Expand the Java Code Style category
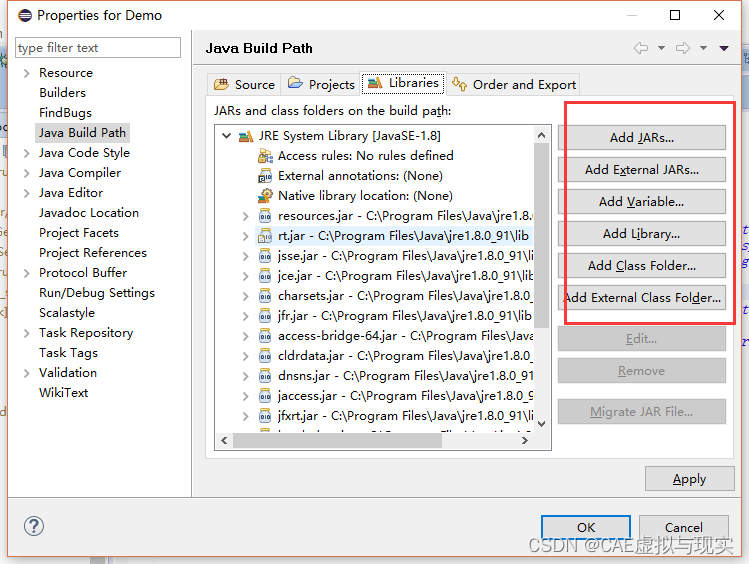 pos(27,153)
